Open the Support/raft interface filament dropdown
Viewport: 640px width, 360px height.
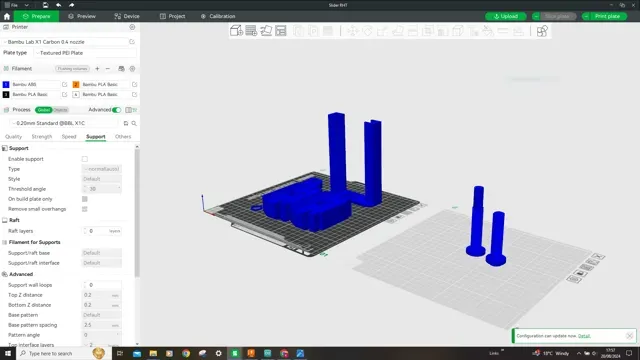click(102, 263)
